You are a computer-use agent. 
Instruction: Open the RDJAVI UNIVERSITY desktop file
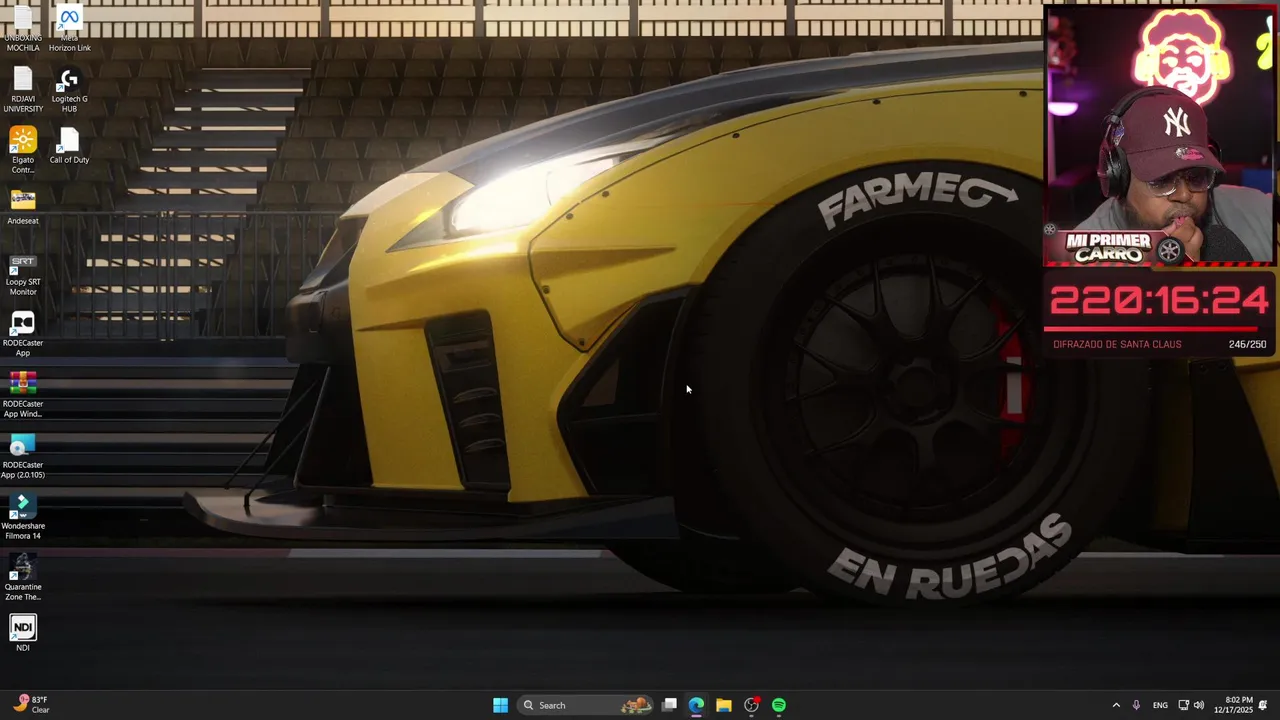coord(23,90)
